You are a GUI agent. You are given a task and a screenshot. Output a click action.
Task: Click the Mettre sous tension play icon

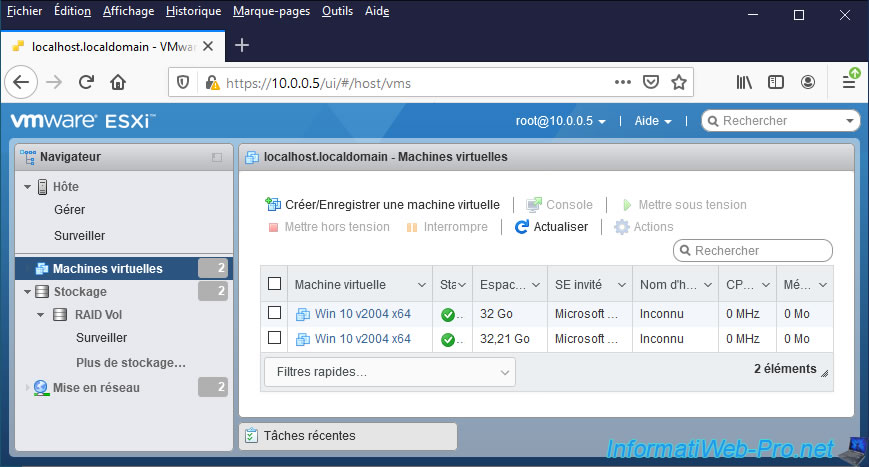[627, 205]
